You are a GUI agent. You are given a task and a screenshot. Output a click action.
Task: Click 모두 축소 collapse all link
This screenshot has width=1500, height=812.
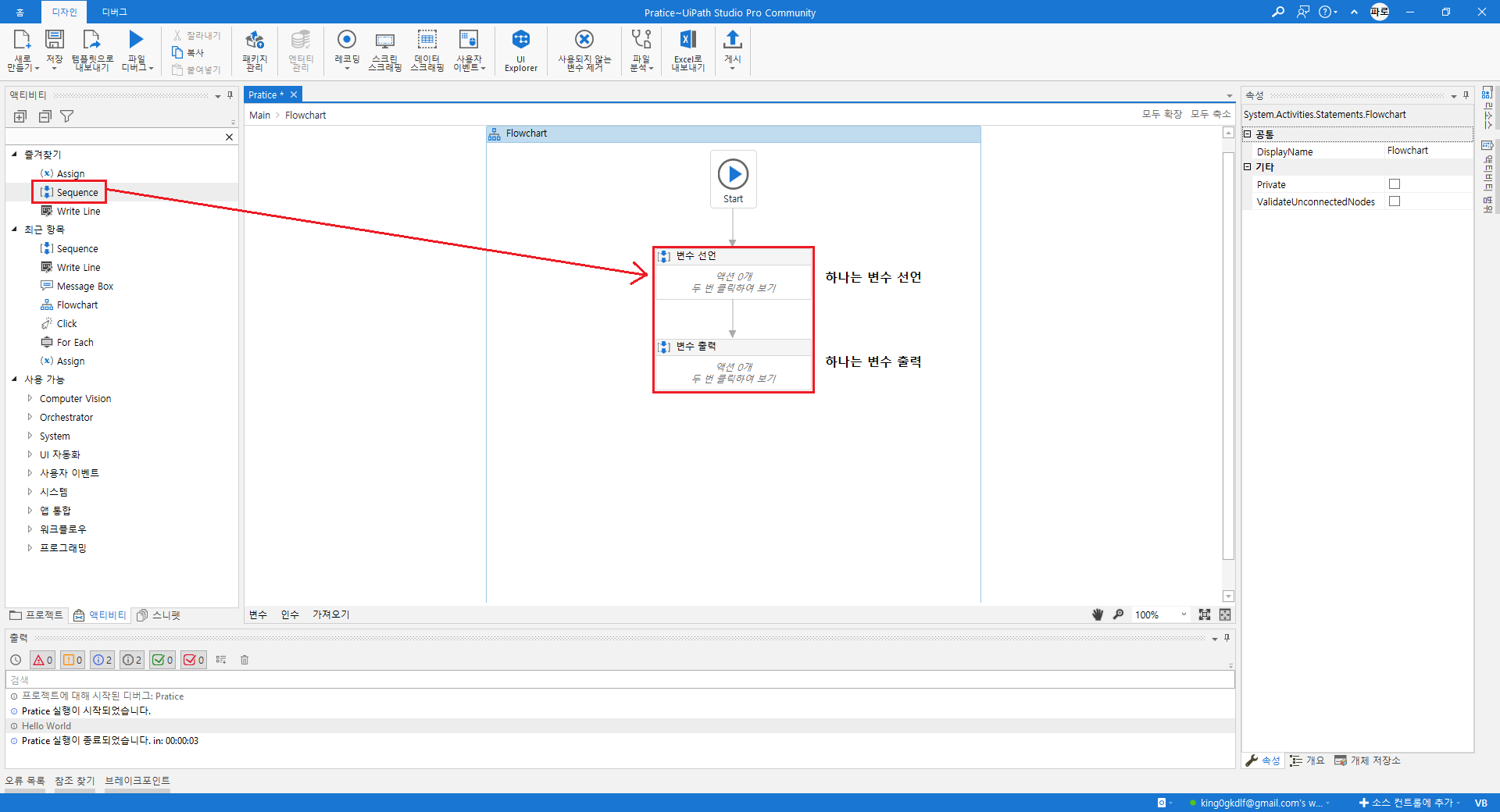1210,114
